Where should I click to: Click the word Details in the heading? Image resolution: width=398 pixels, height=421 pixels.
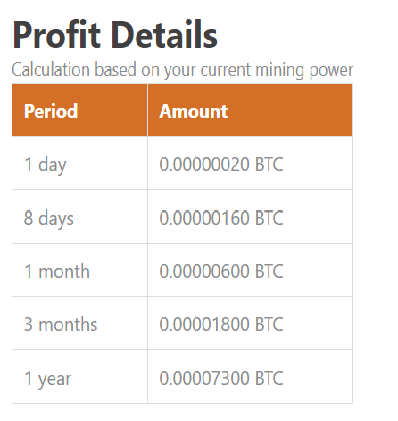tap(164, 35)
